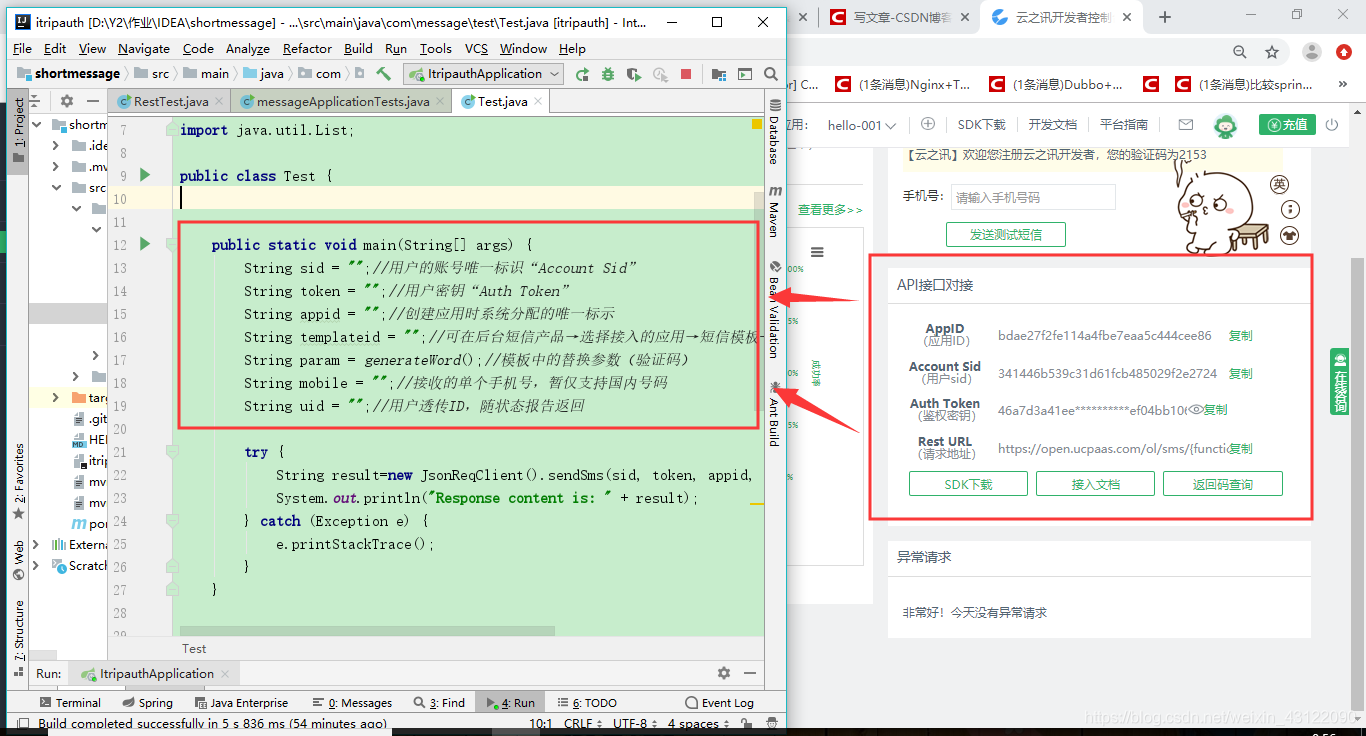Viewport: 1366px width, 736px height.
Task: Open the Terminal tool window
Action: tap(68, 703)
